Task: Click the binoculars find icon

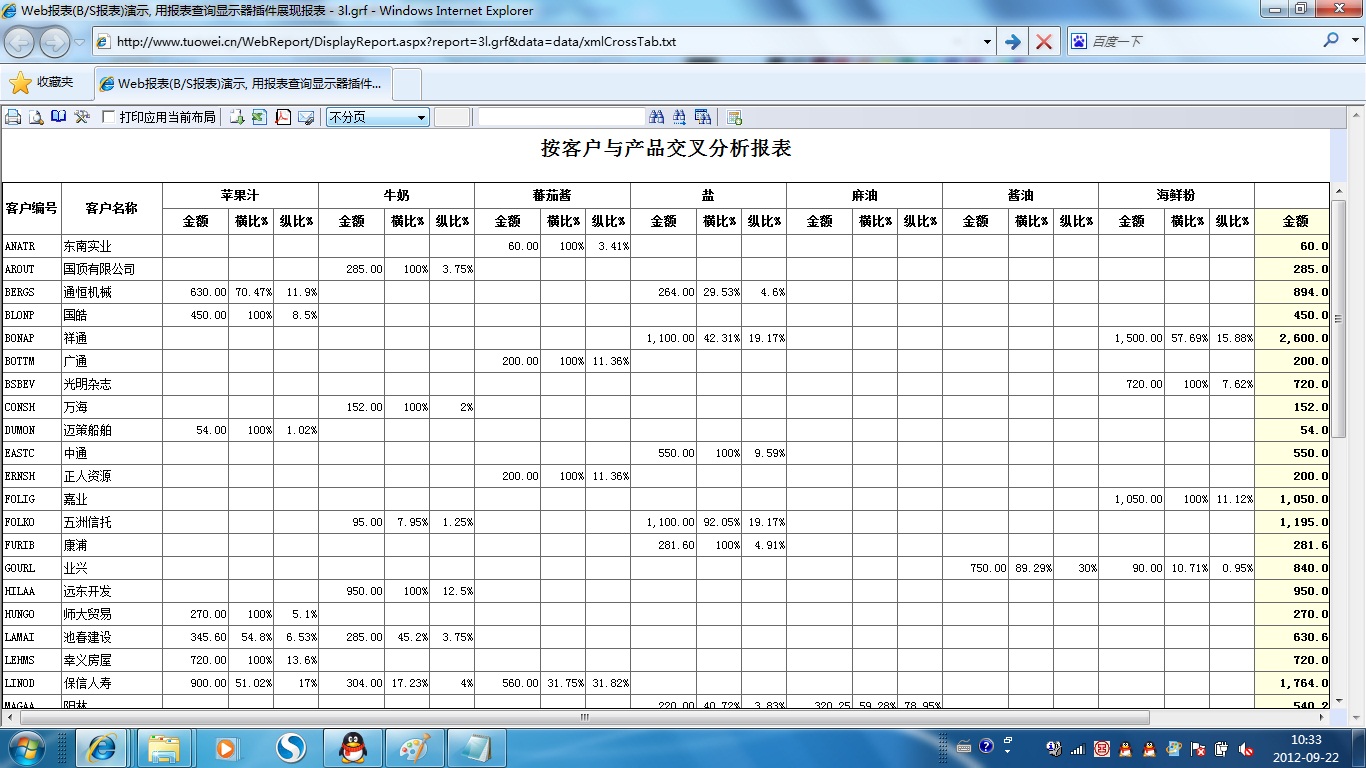Action: [657, 117]
